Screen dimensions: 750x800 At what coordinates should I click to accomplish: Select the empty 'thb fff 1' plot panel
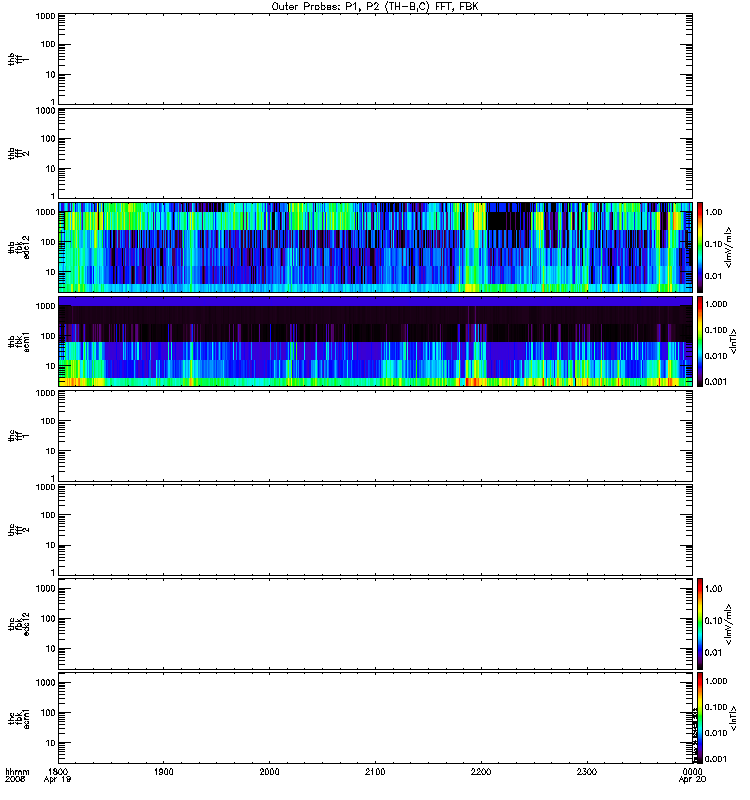[x=376, y=60]
